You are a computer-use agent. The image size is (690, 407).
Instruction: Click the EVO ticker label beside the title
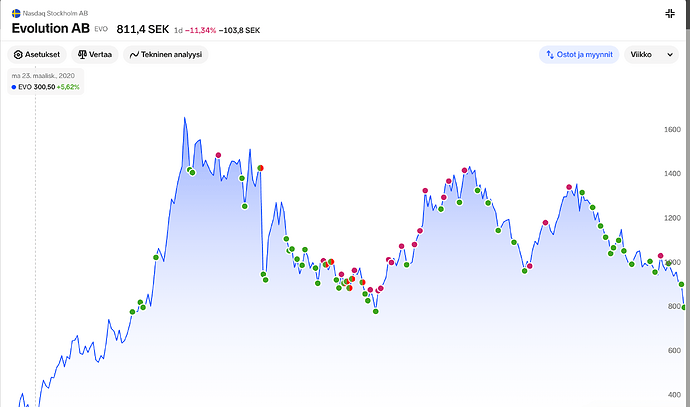click(101, 30)
